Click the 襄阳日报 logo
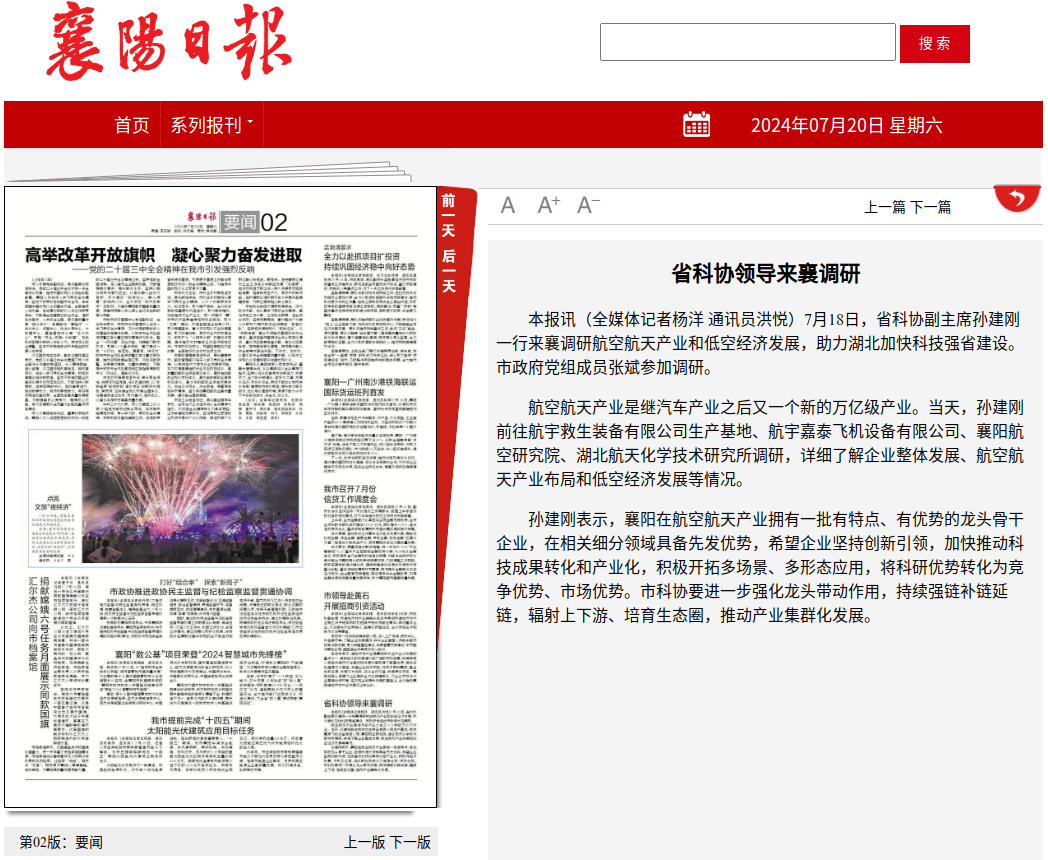 pyautogui.click(x=166, y=42)
